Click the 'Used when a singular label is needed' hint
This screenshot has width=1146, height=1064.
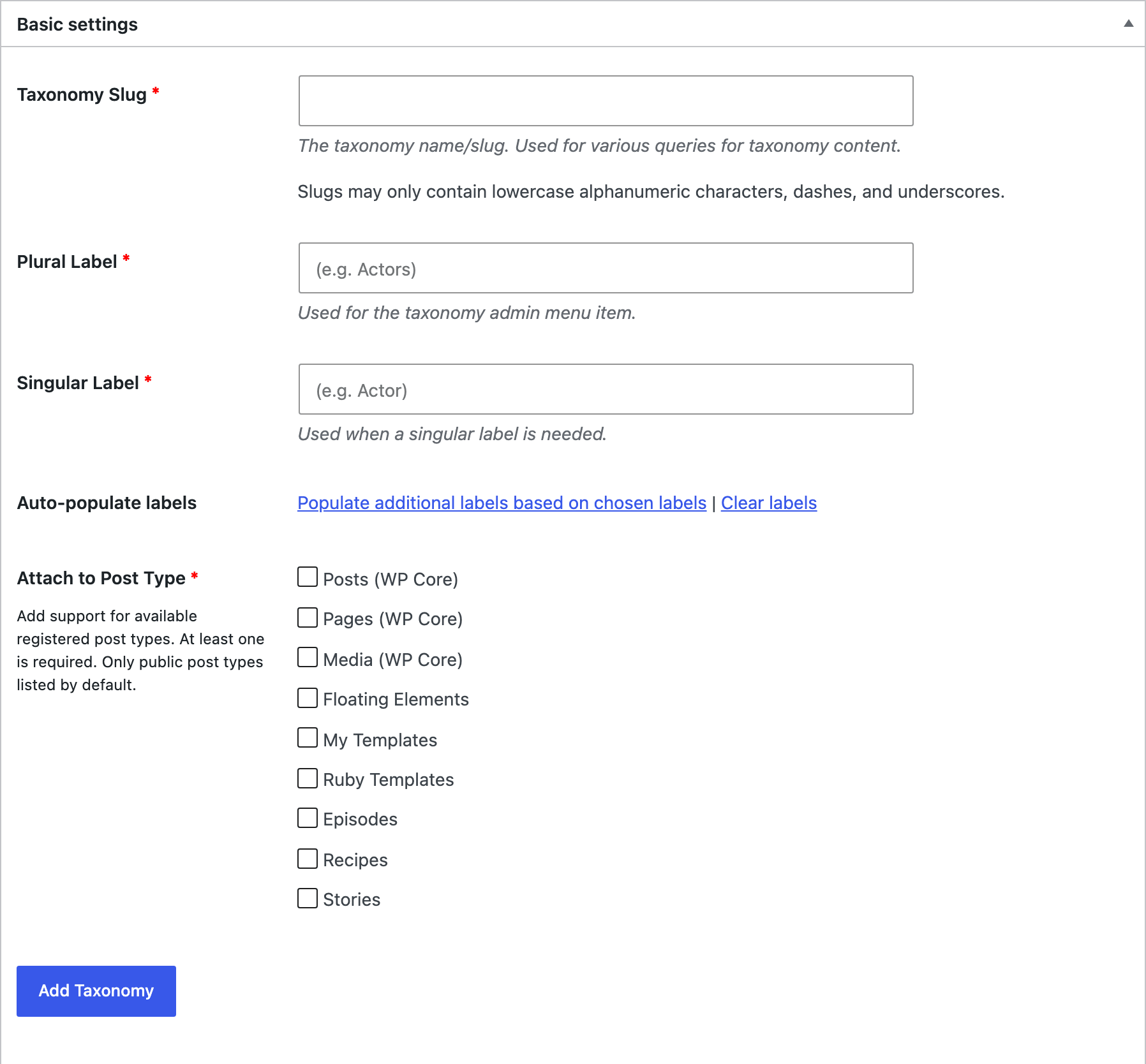(x=452, y=434)
